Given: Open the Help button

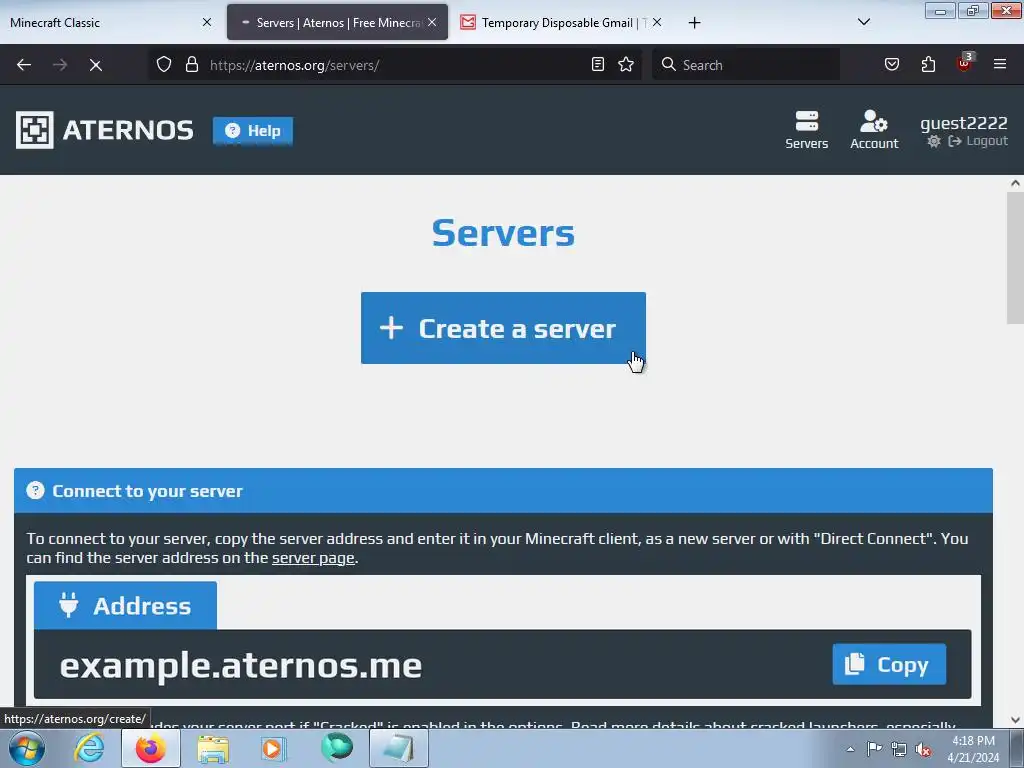Looking at the screenshot, I should click(x=253, y=131).
